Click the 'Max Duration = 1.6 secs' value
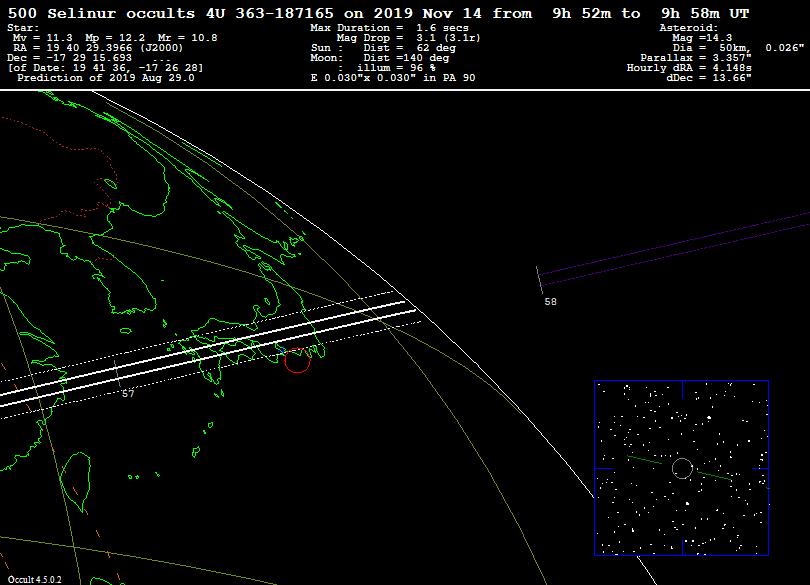Viewport: 810px width, 585px height. tap(390, 28)
